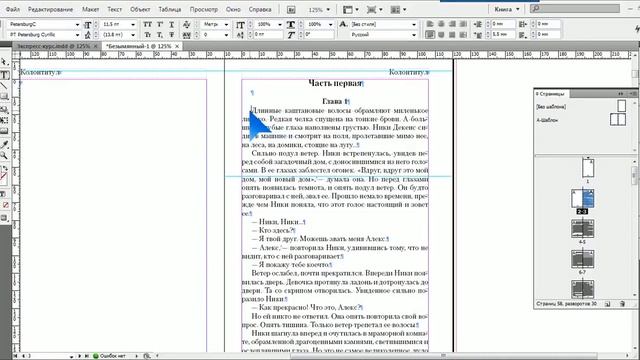This screenshot has height=360, width=640.
Task: Select the Eyedropper tool
Action: (x=4, y=145)
